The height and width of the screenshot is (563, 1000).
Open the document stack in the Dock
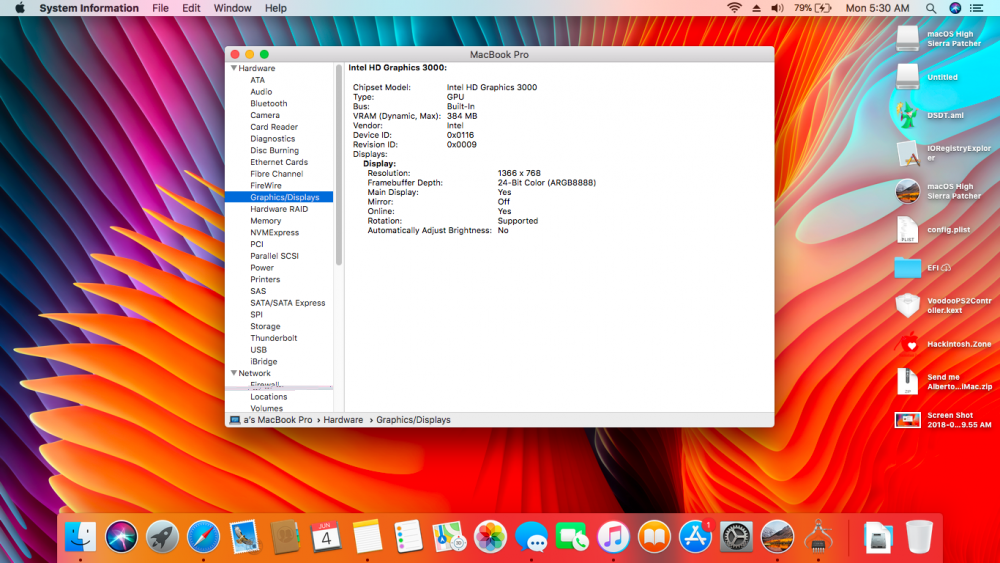(x=878, y=536)
